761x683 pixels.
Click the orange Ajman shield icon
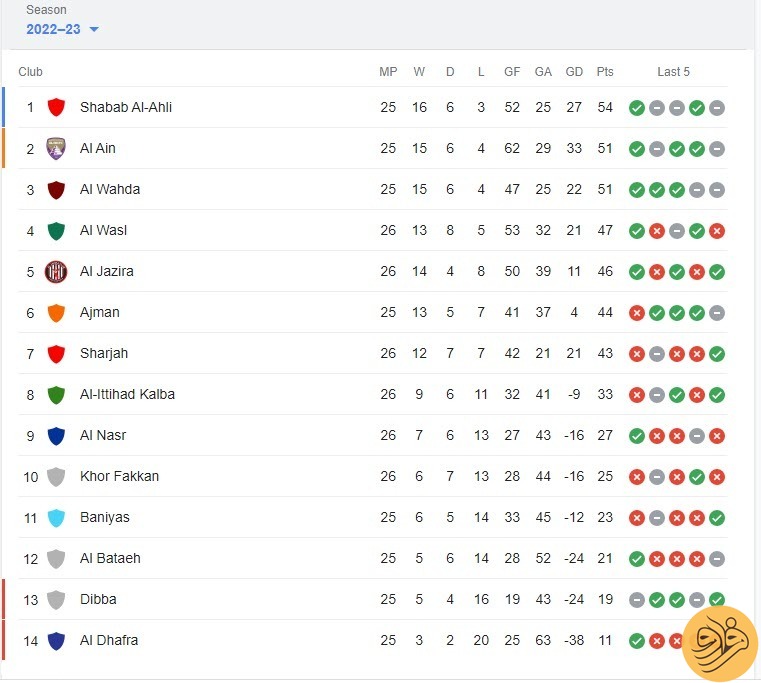pos(56,313)
